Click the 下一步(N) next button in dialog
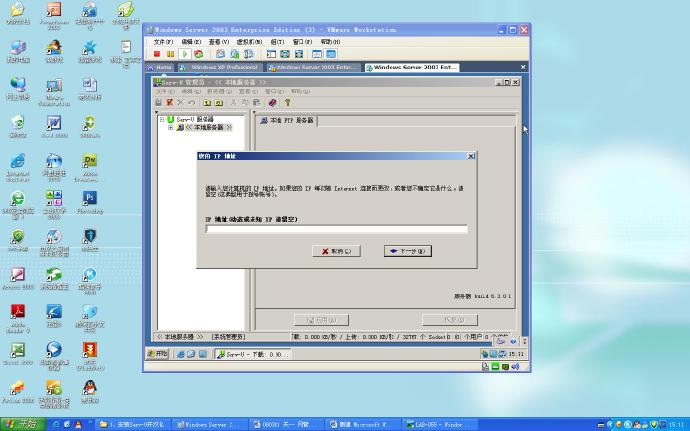Screen dimensions: 690x431 (407, 251)
